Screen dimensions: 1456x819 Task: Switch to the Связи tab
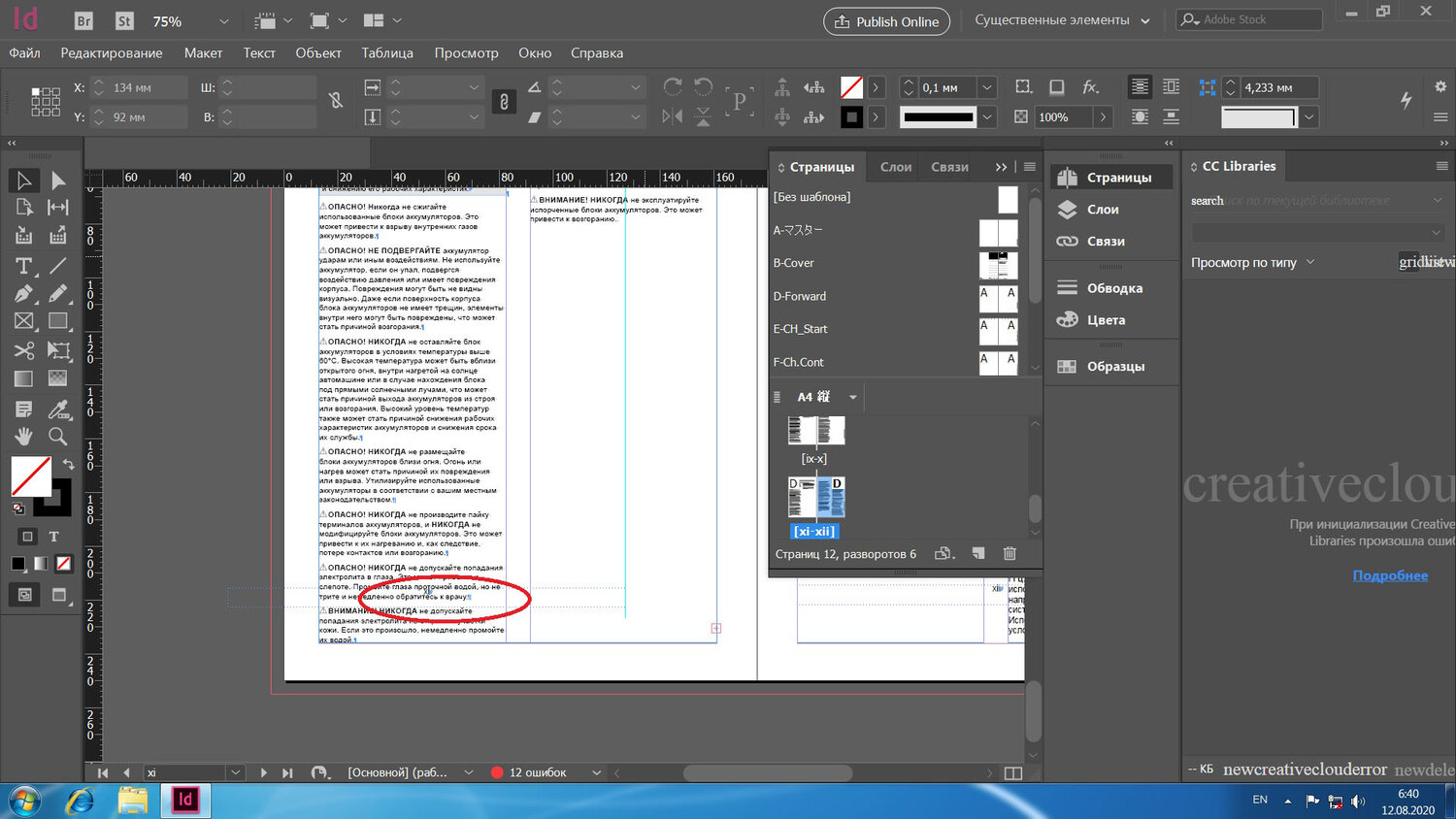coord(949,167)
